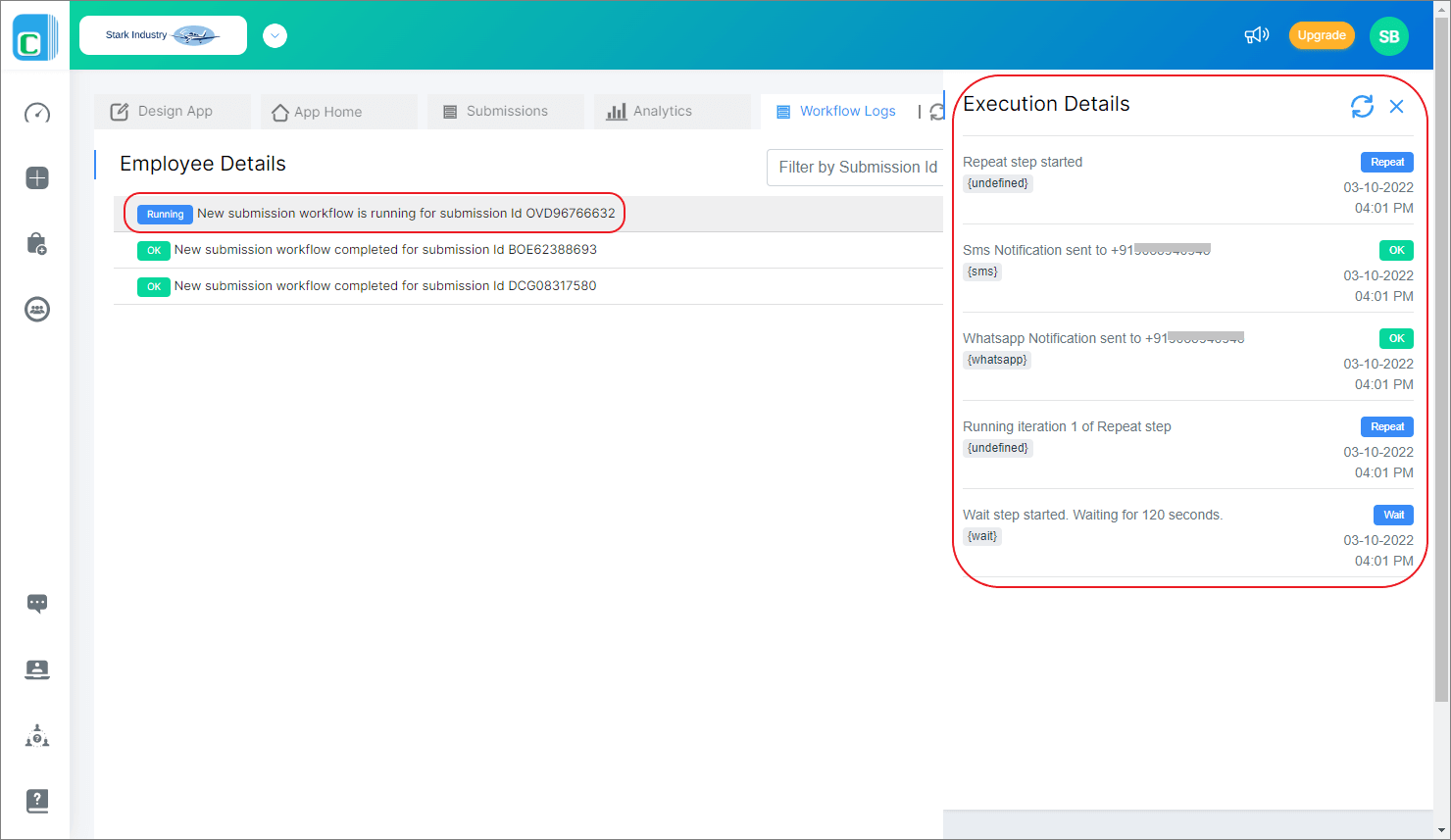
Task: Expand the workspace dropdown next to Stark Industry
Action: click(x=275, y=34)
